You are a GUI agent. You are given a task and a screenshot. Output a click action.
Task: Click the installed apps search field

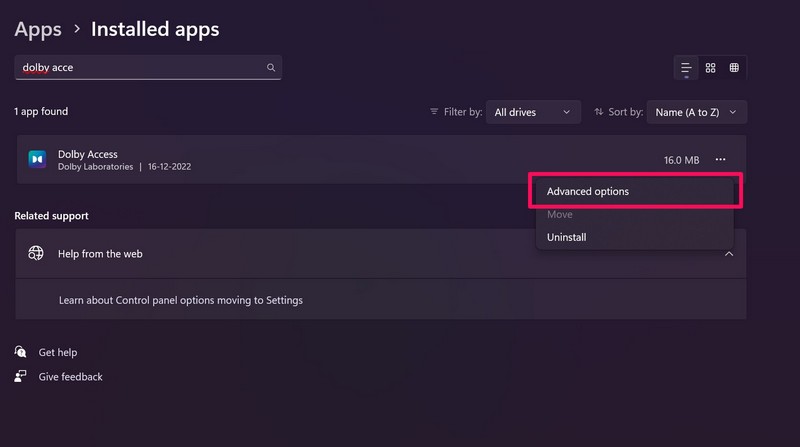coord(140,68)
